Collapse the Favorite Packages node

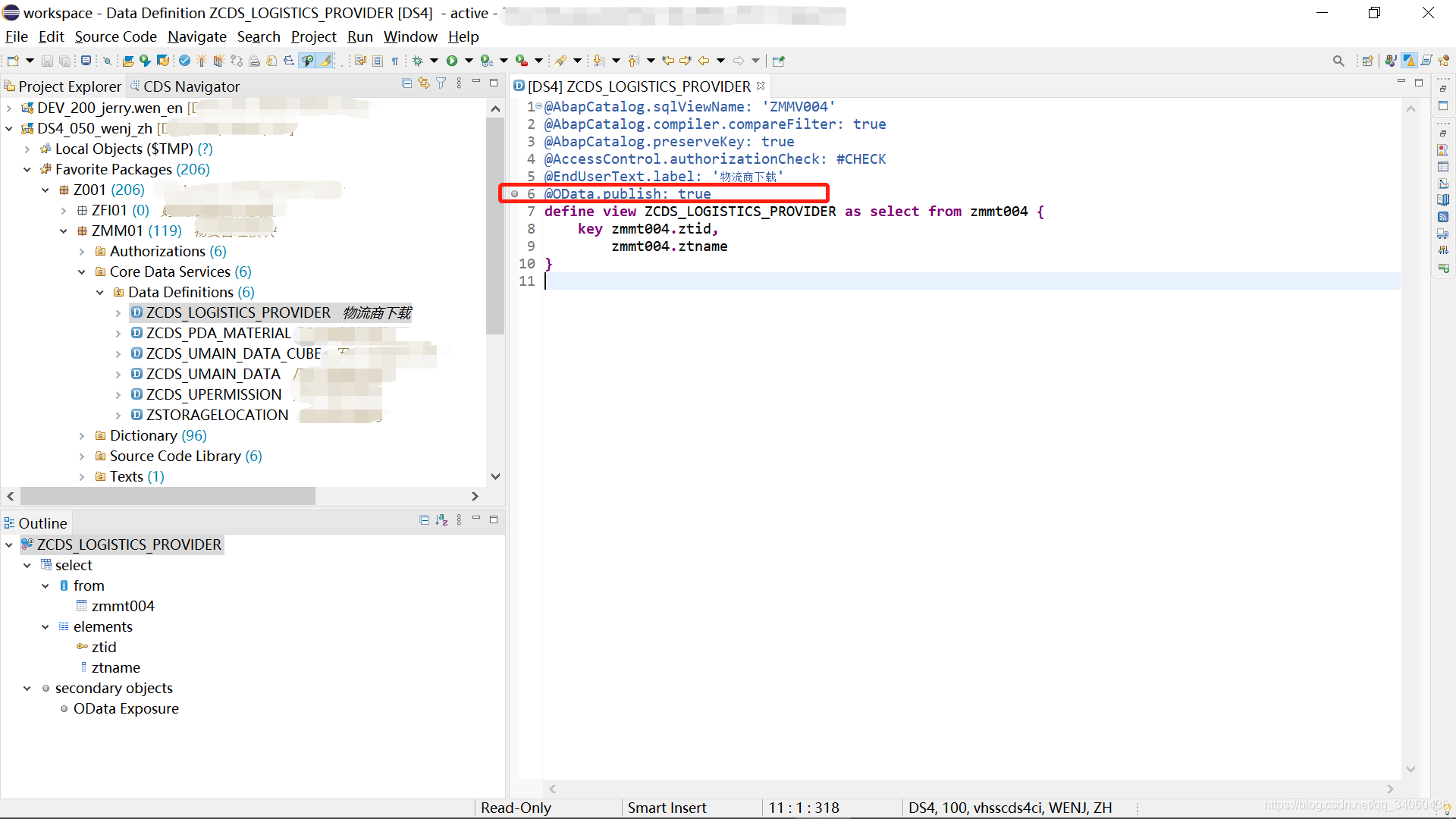[x=27, y=170]
